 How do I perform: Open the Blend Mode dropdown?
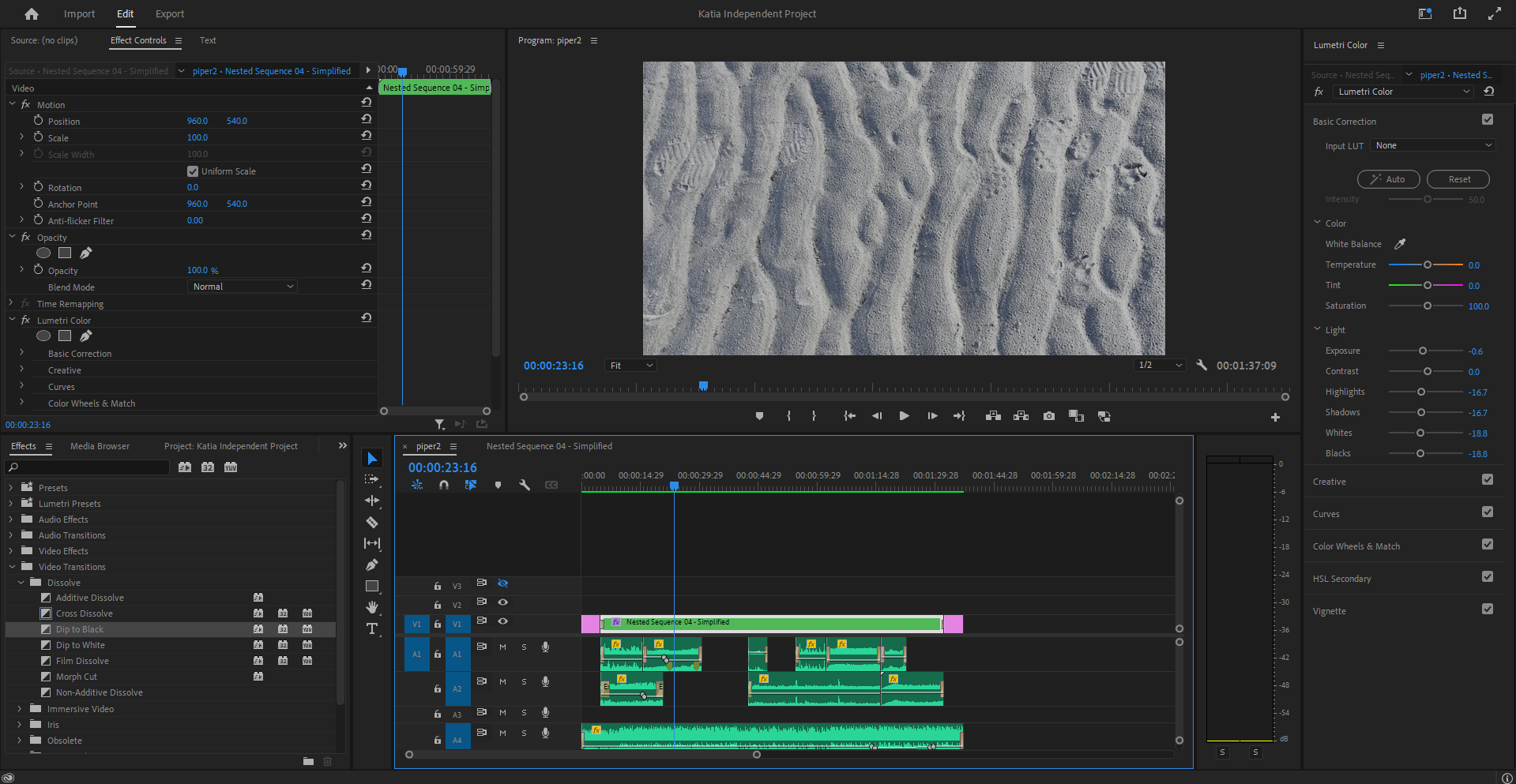[243, 287]
